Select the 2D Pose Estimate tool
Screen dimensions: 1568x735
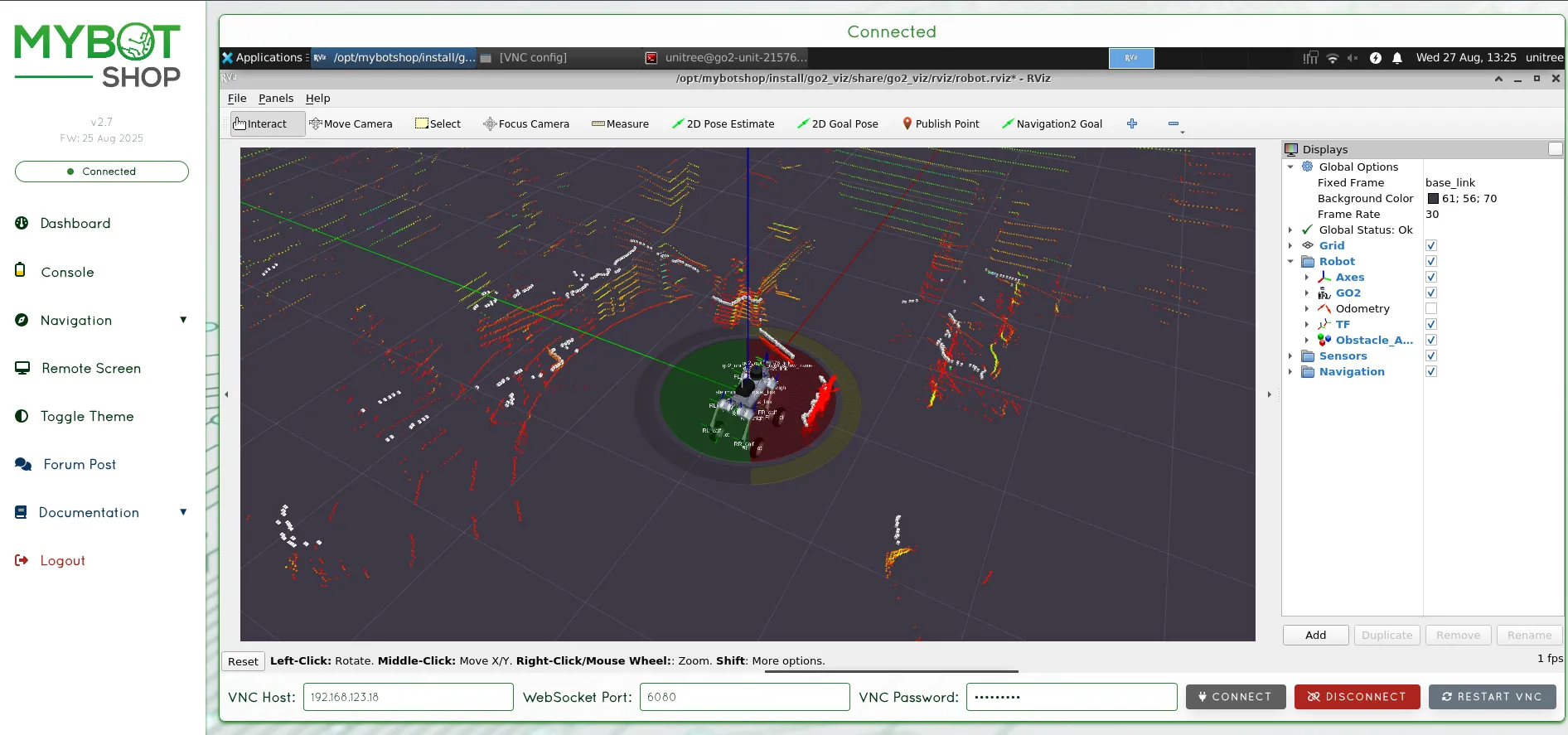723,123
